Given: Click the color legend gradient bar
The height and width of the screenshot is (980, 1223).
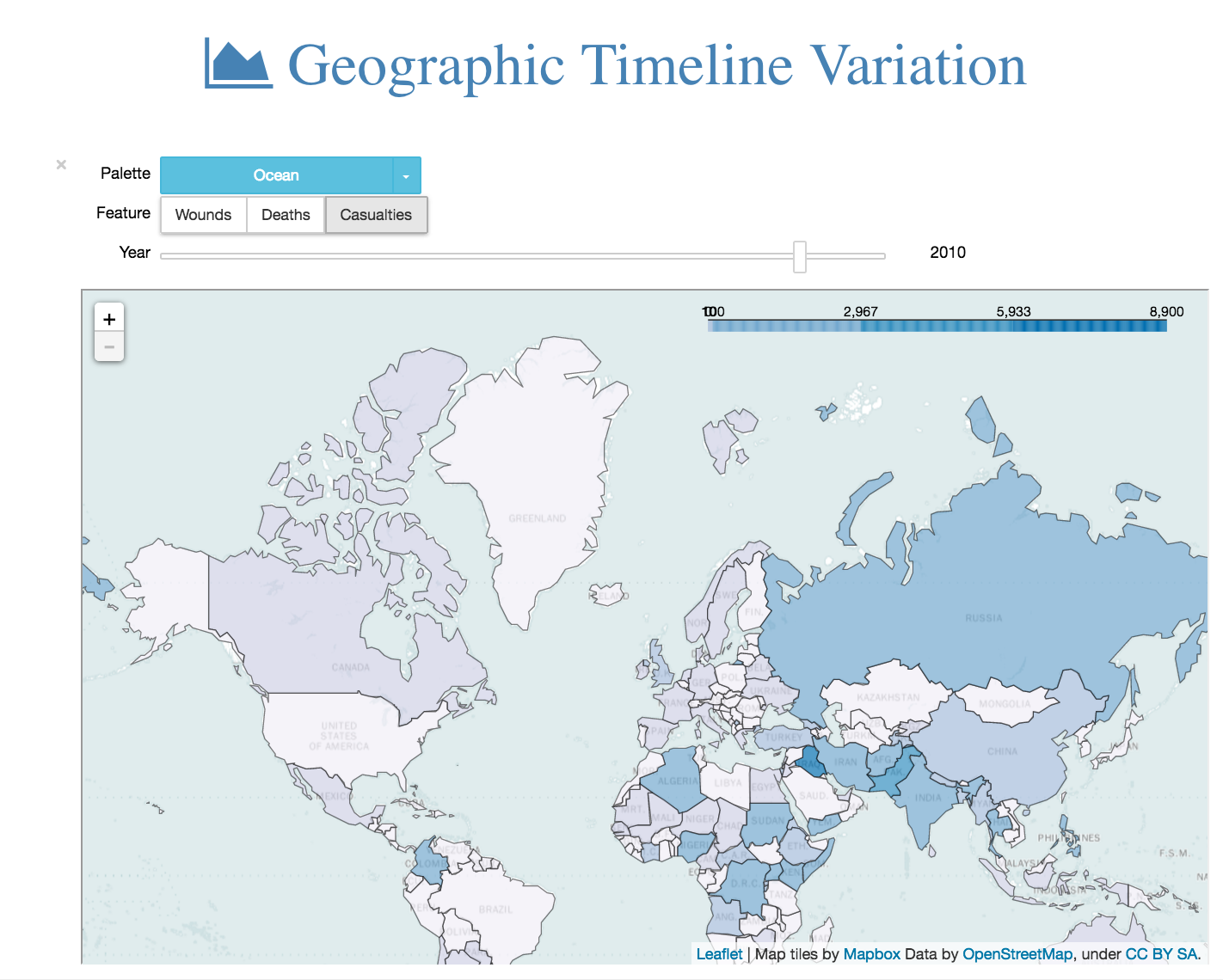Looking at the screenshot, I should click(937, 326).
